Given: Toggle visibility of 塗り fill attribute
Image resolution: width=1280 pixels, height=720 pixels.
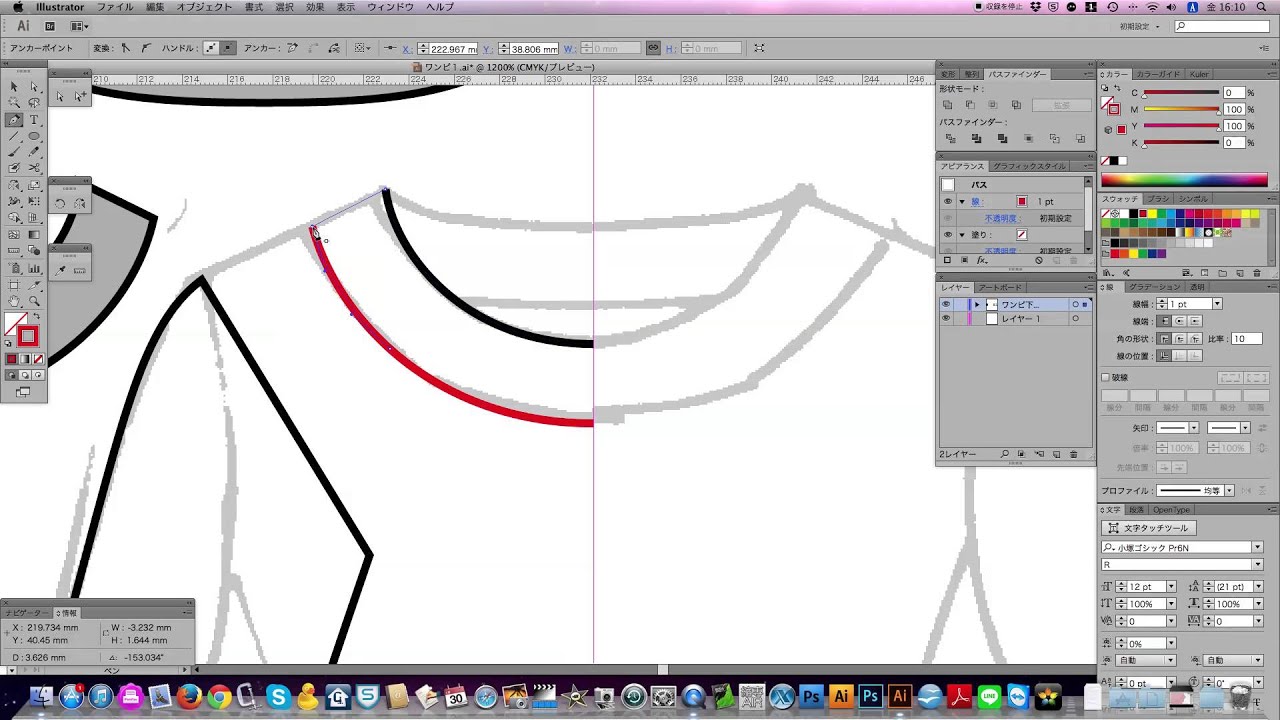Looking at the screenshot, I should pyautogui.click(x=948, y=235).
